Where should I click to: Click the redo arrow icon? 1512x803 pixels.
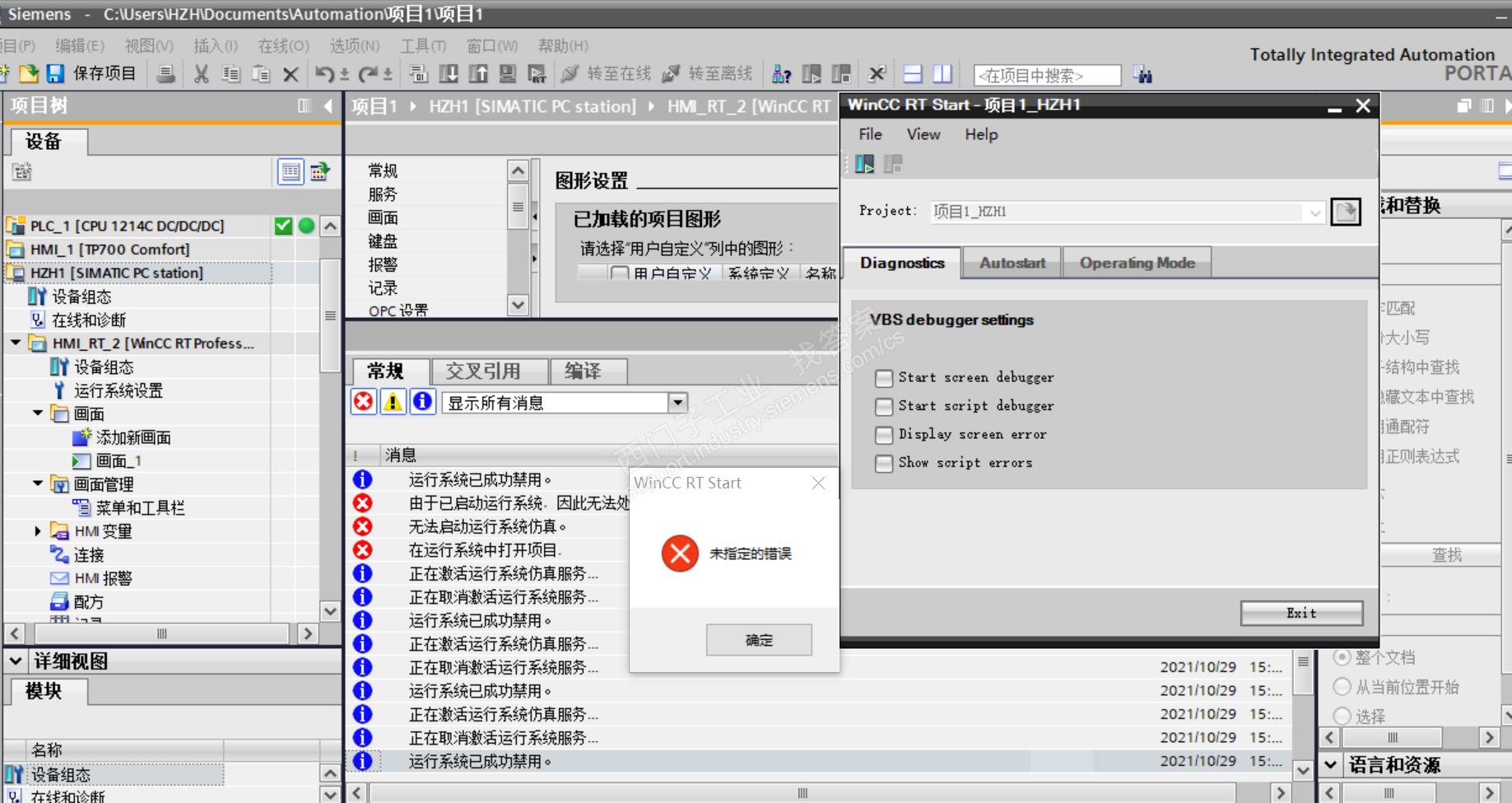click(367, 74)
